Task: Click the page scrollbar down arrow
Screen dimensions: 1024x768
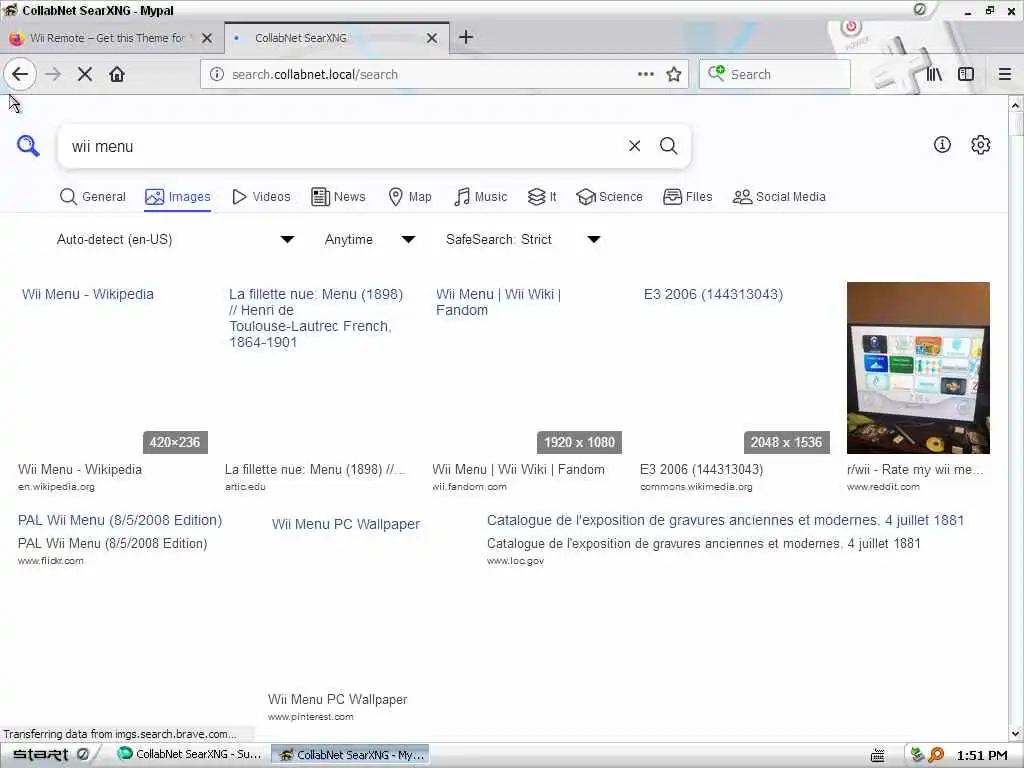Action: coord(1016,734)
